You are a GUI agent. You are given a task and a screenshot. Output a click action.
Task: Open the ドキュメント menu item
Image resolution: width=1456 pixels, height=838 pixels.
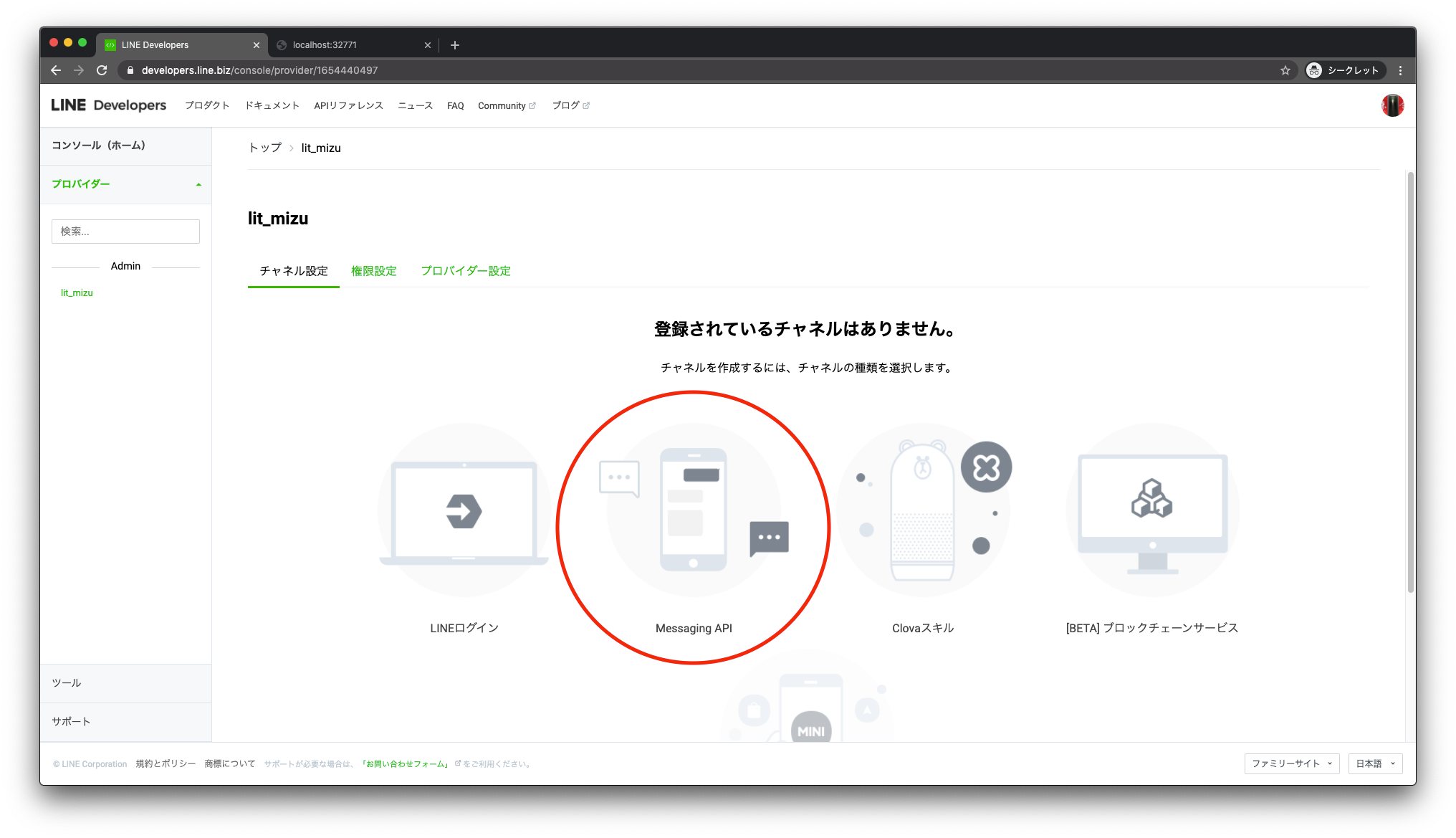pos(272,105)
